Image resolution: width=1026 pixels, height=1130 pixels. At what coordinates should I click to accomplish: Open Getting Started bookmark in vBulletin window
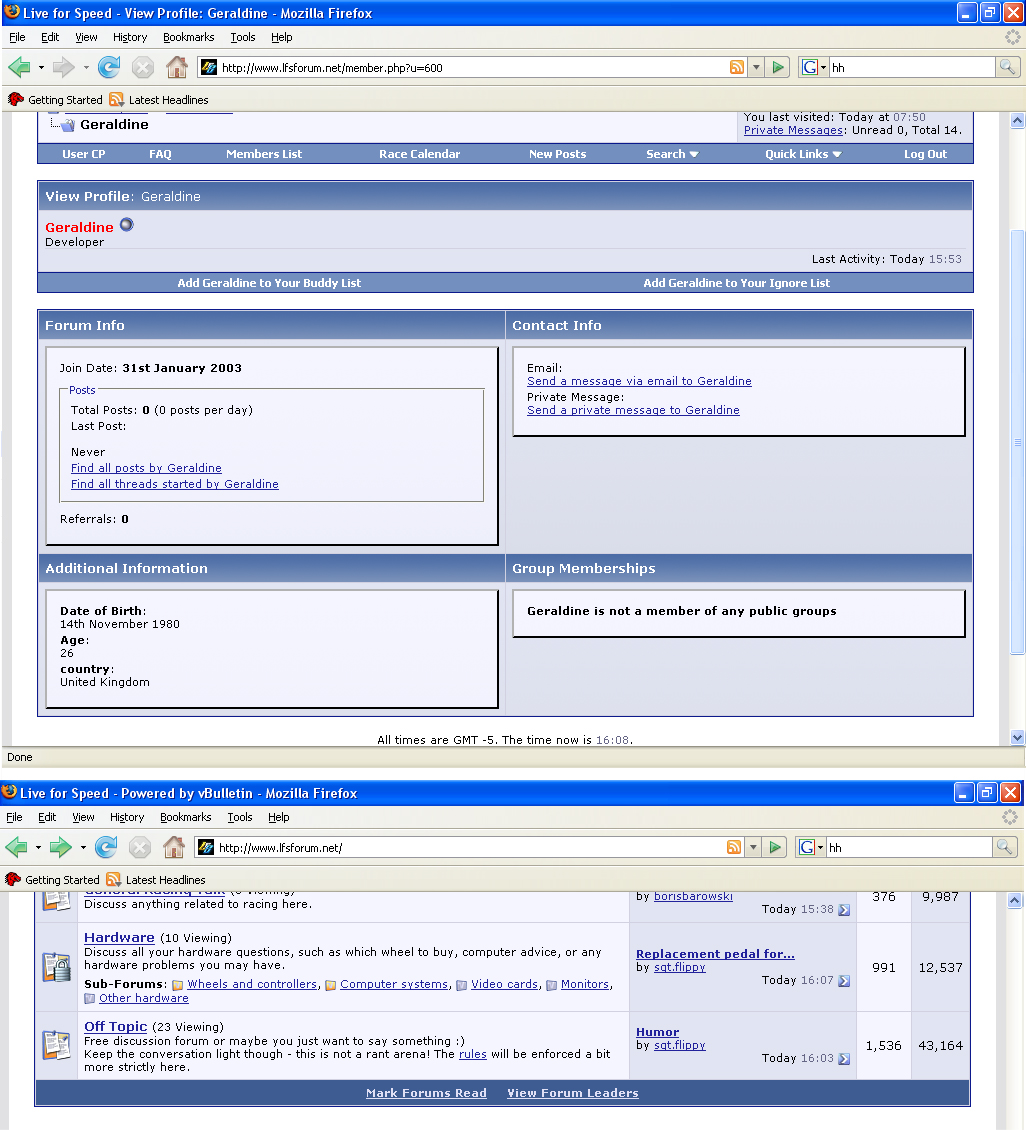53,880
